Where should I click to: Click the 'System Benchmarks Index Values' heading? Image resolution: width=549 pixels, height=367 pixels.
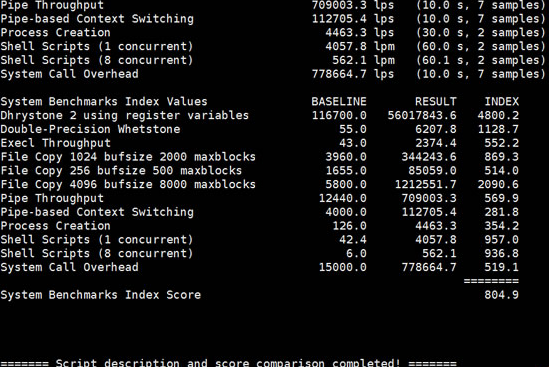pyautogui.click(x=104, y=102)
